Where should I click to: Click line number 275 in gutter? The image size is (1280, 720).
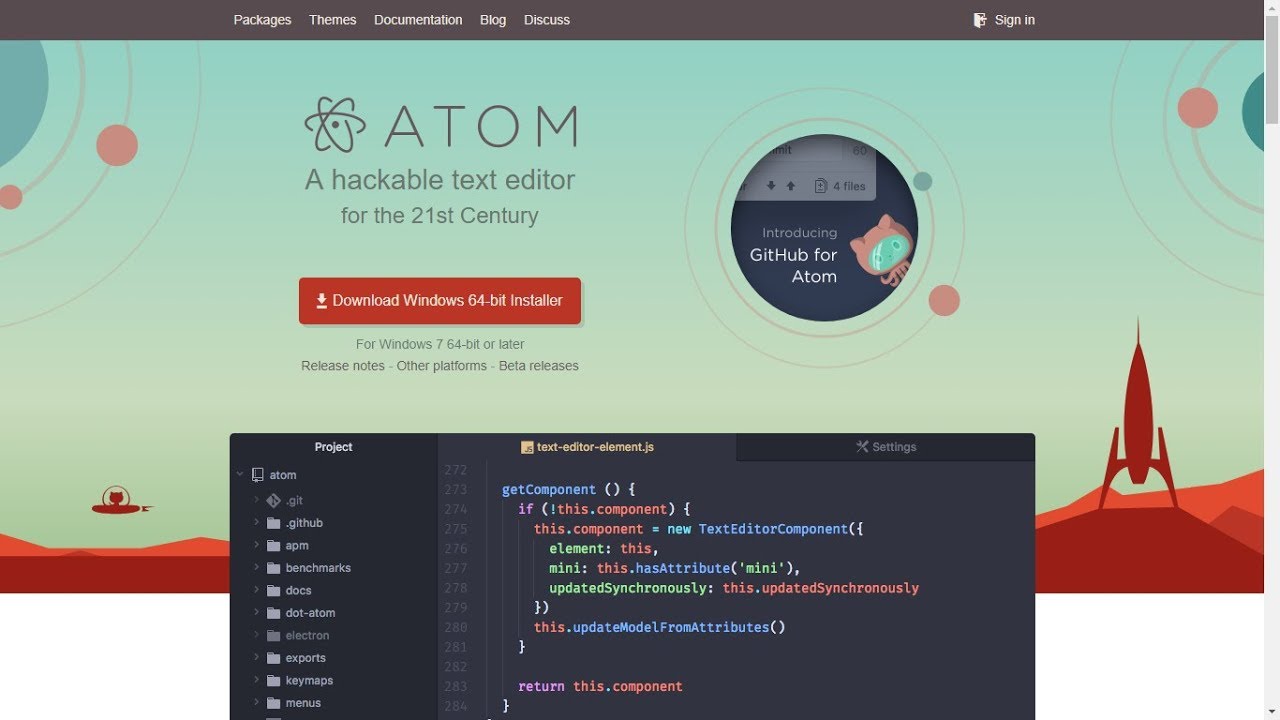click(456, 529)
